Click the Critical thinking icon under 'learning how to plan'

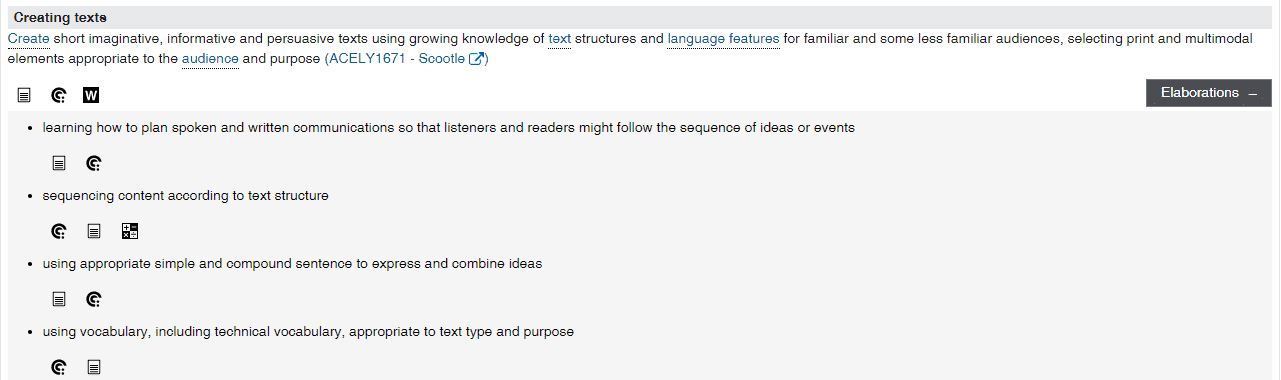click(94, 163)
